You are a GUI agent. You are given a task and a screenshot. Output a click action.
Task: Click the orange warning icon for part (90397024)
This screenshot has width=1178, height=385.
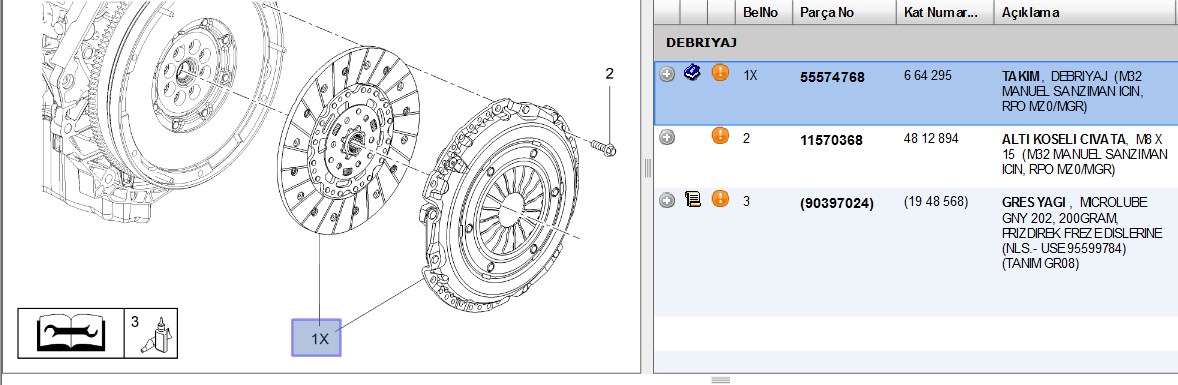[720, 199]
